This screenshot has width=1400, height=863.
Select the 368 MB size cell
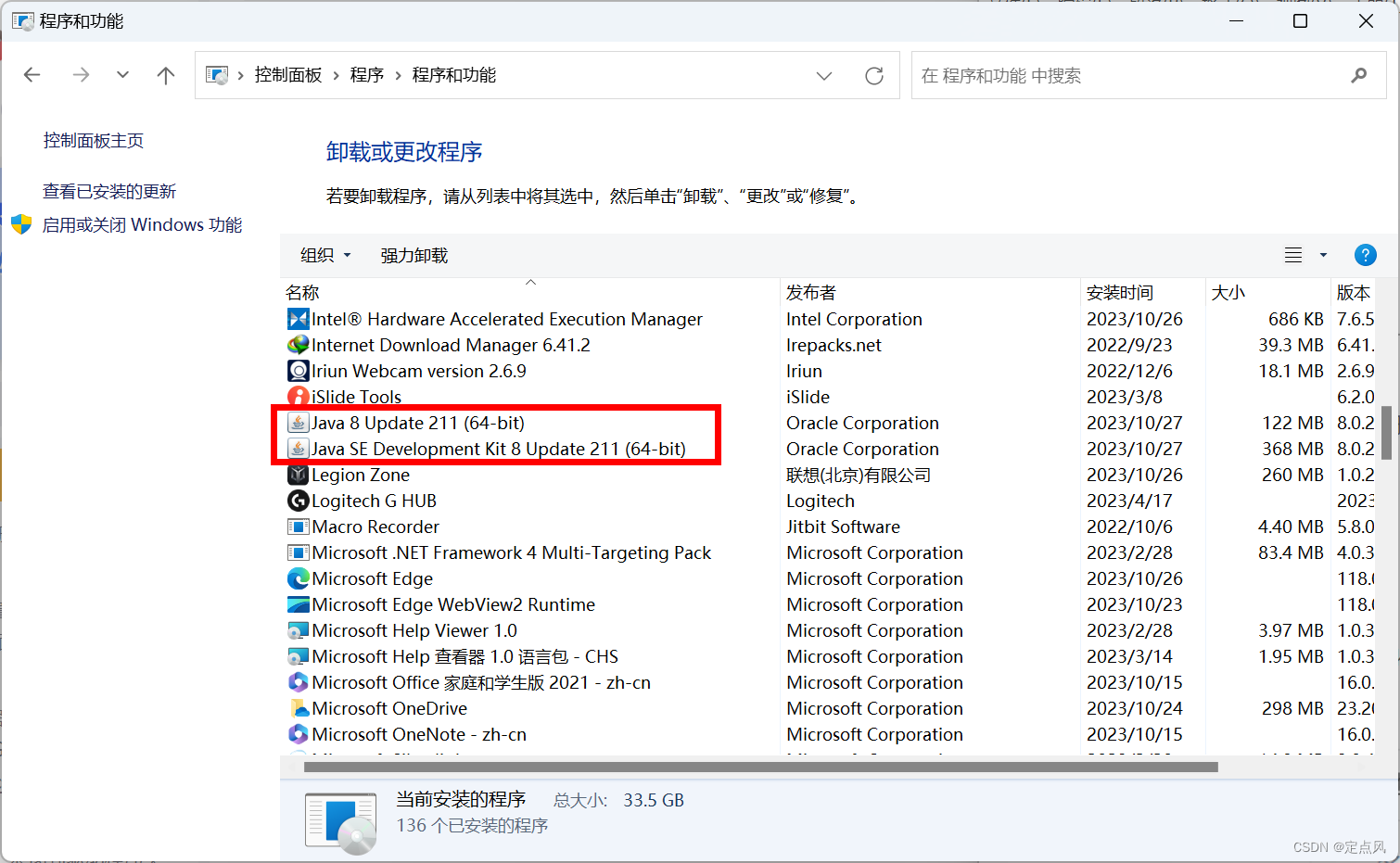[x=1292, y=450]
